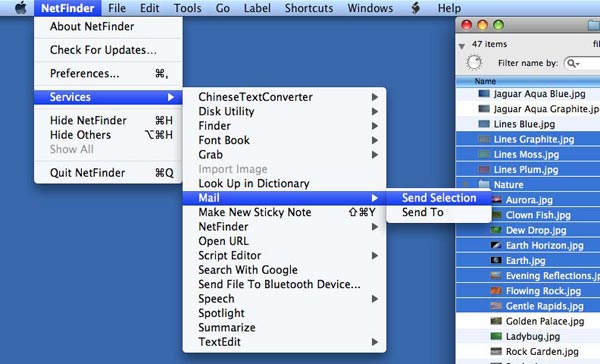600x364 pixels.
Task: Click the Dew Drop.jpg thumbnail icon
Action: [x=496, y=230]
